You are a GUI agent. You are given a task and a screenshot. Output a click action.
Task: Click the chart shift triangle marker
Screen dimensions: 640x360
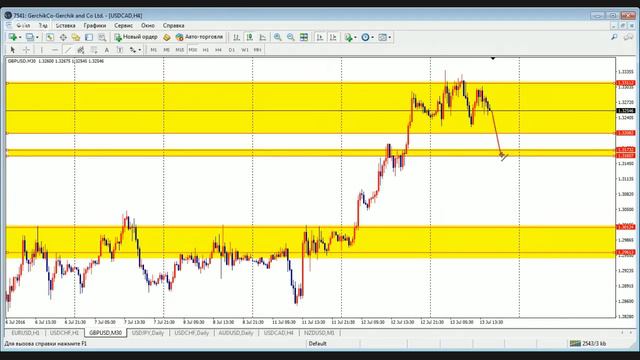pos(493,59)
